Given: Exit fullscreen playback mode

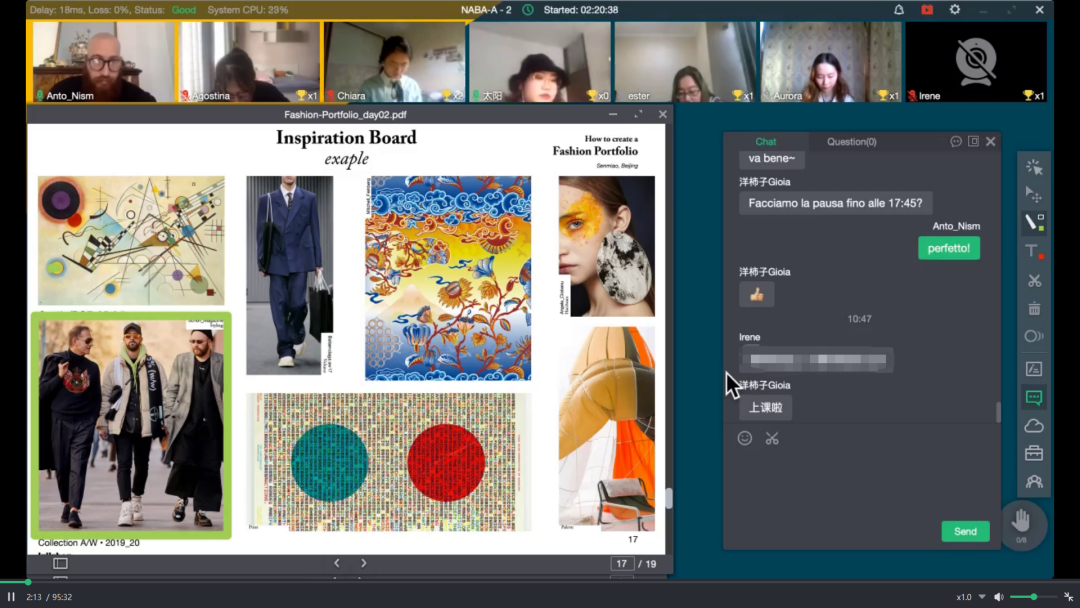Looking at the screenshot, I should point(1068,597).
